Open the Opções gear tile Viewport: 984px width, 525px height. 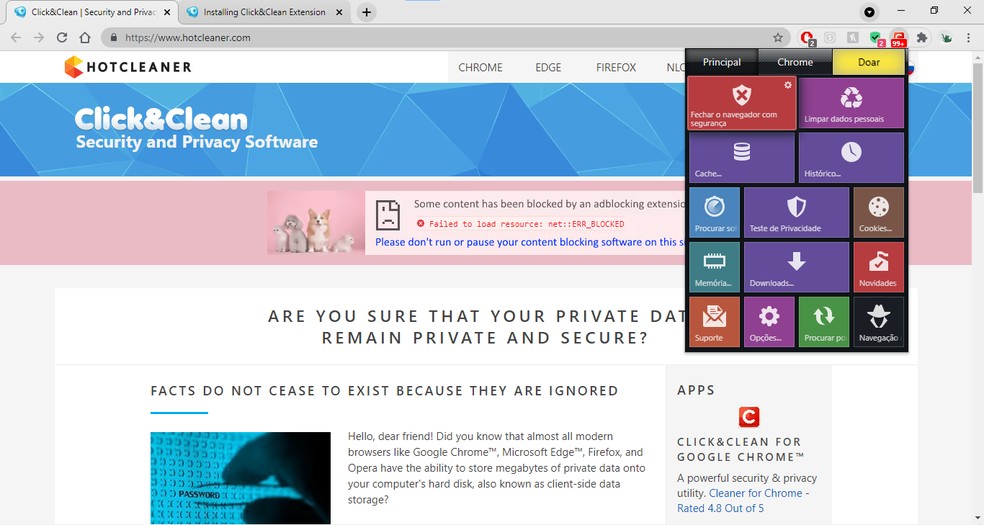(769, 321)
